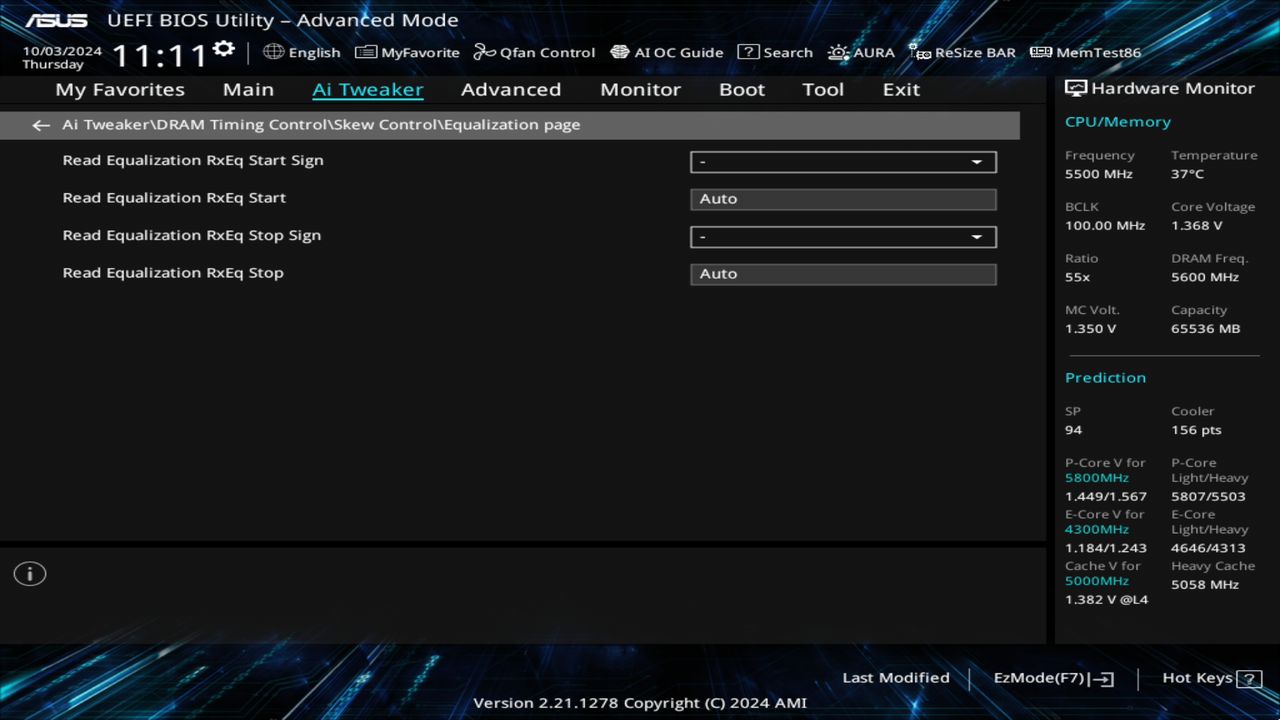The width and height of the screenshot is (1280, 720).
Task: Click the Search icon in the toolbar
Action: coord(775,52)
